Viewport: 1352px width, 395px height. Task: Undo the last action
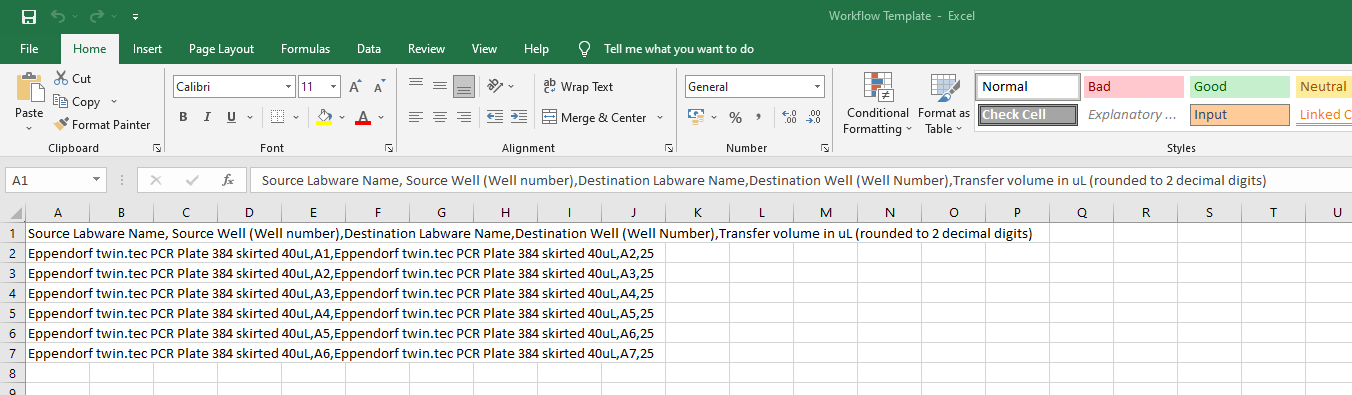pyautogui.click(x=59, y=16)
